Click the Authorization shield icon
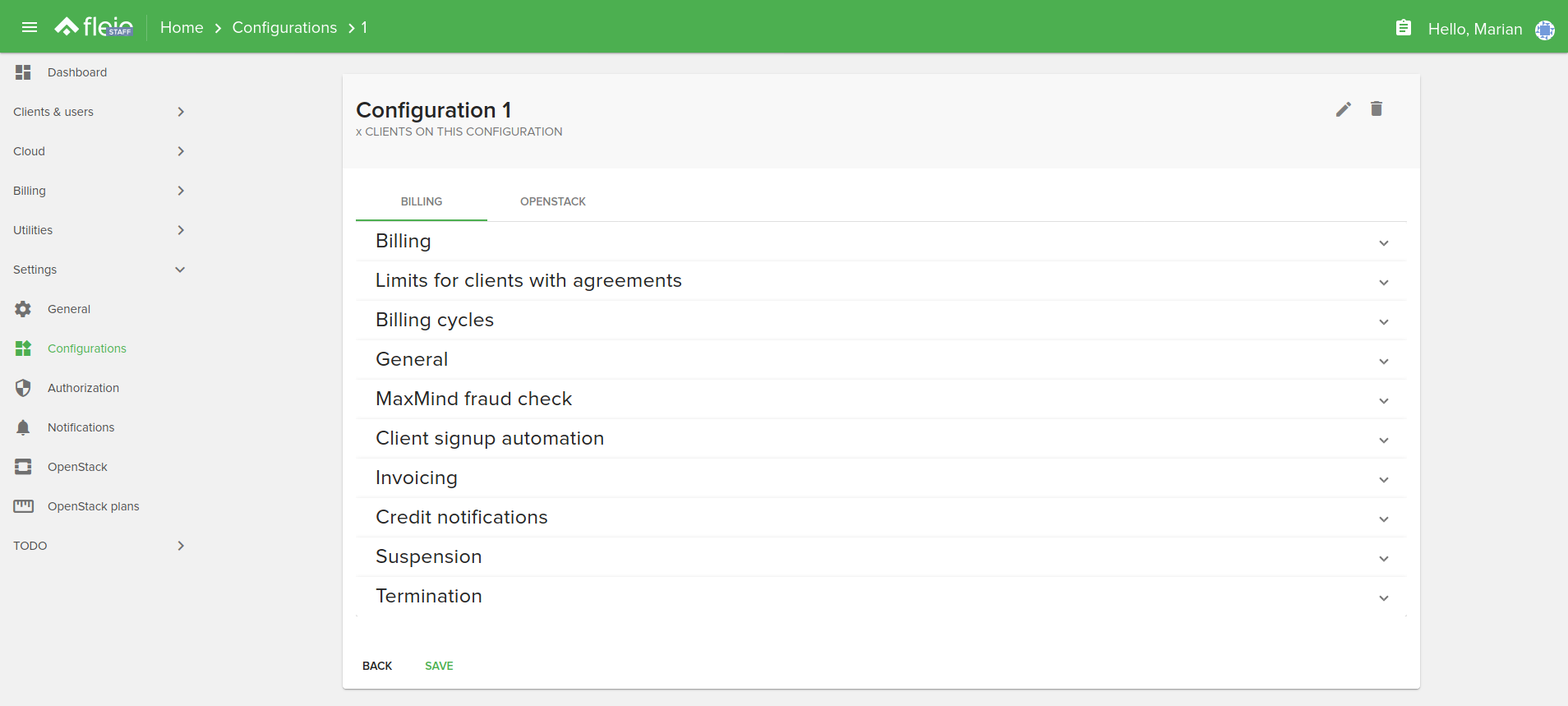 [x=23, y=388]
